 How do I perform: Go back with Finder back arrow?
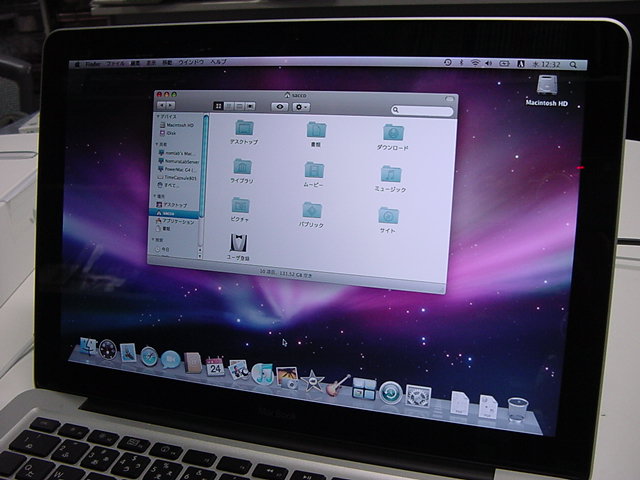coord(161,105)
